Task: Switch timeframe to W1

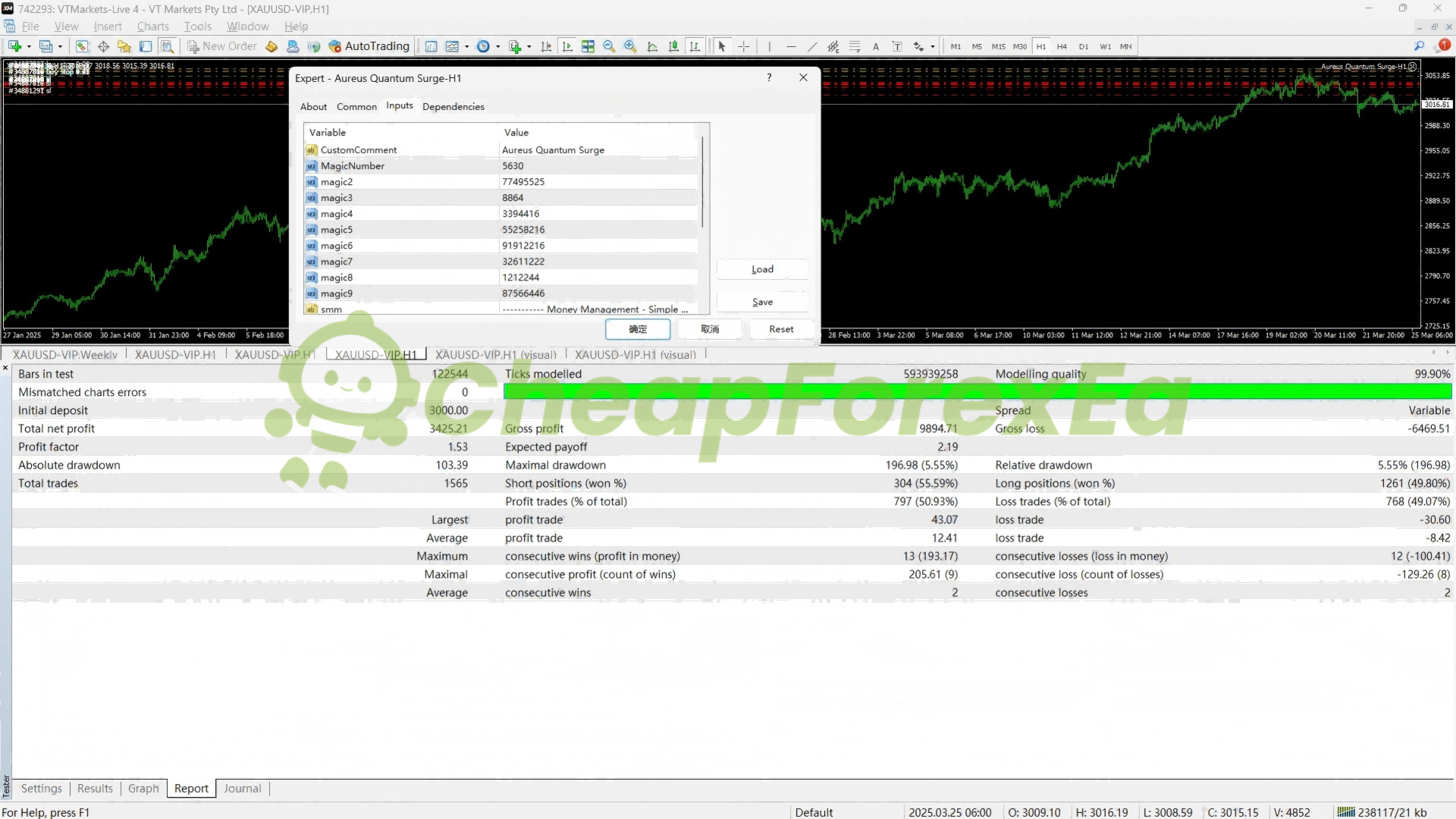Action: [1106, 46]
